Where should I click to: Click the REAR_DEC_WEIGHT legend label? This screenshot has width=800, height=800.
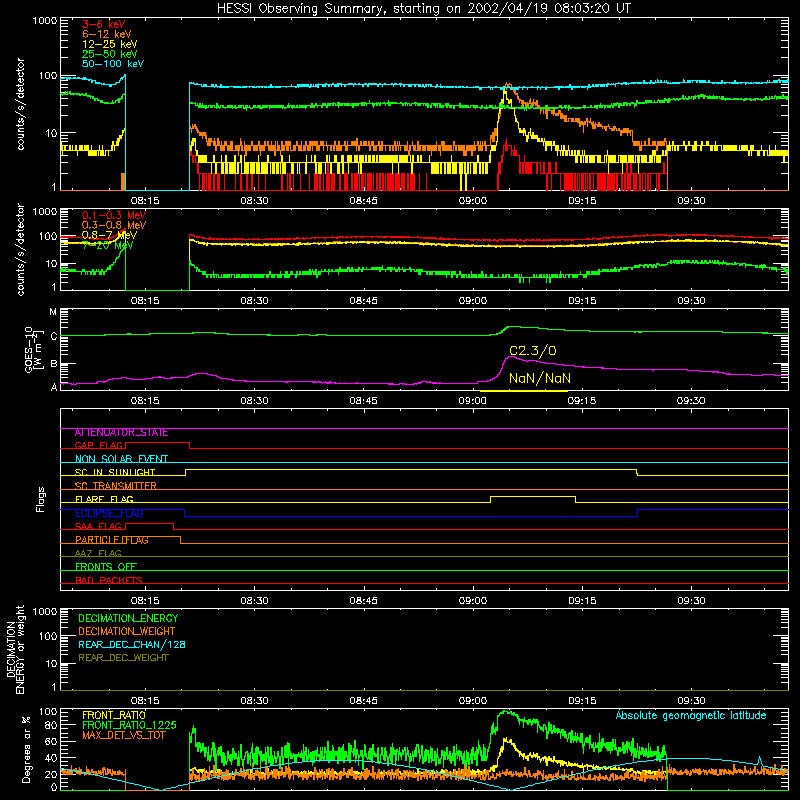pos(123,658)
